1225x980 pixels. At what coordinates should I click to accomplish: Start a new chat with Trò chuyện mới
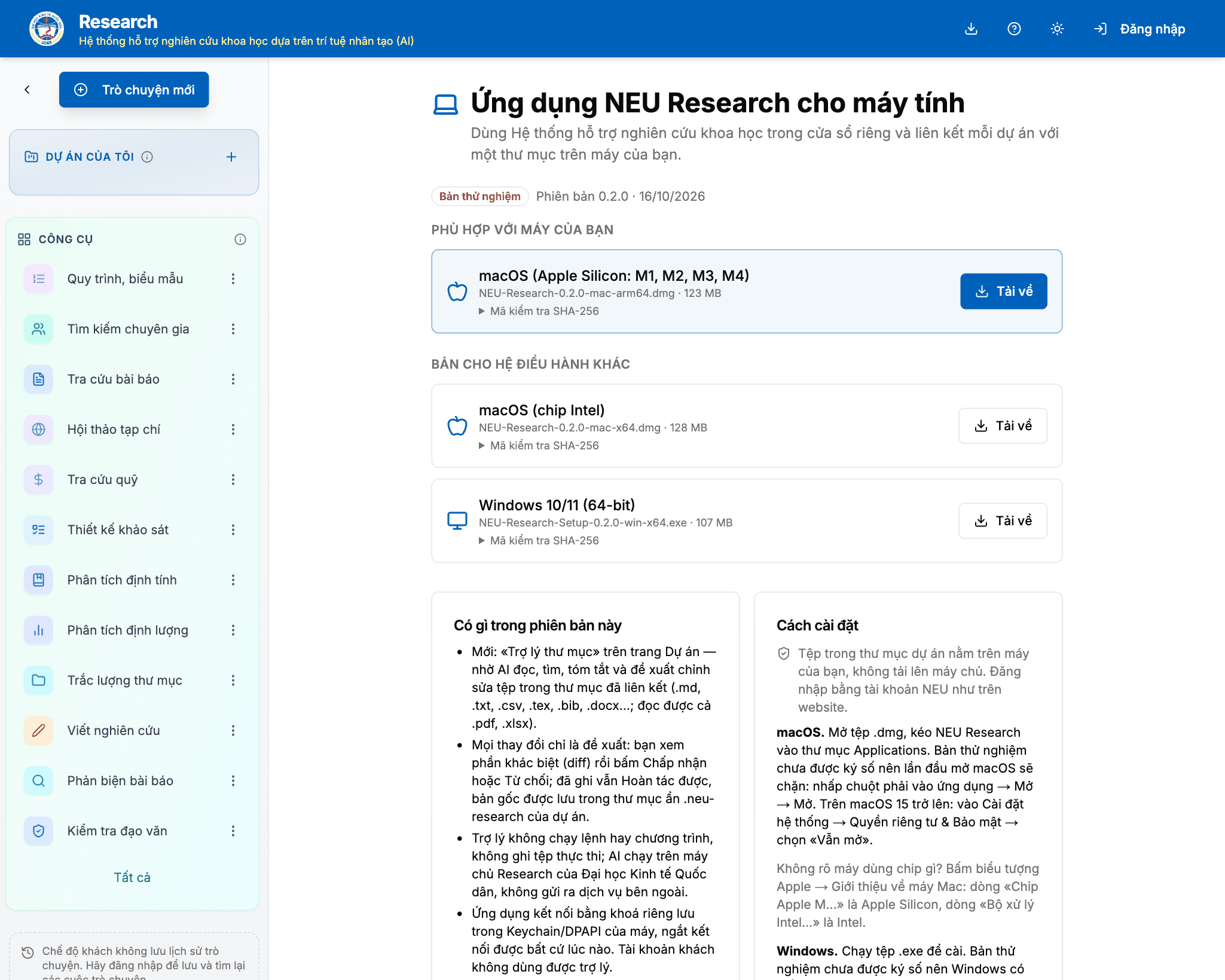[x=134, y=90]
